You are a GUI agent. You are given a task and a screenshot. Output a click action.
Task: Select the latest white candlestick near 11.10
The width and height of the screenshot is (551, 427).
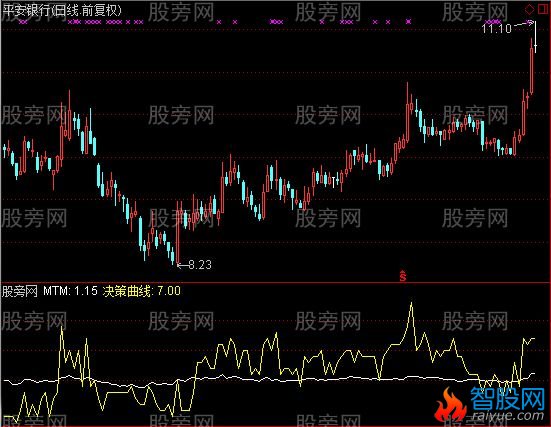536,38
